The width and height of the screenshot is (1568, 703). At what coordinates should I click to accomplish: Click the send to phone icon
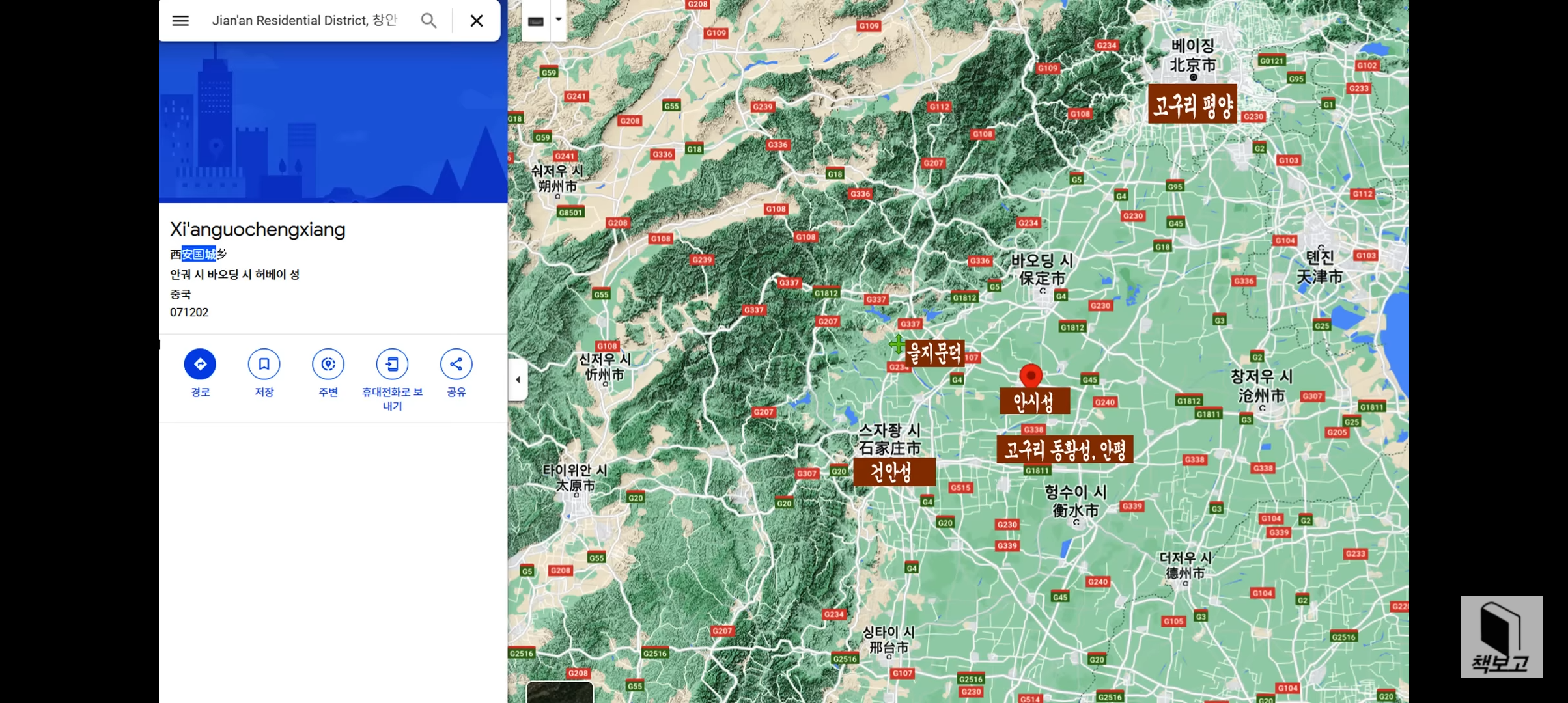(392, 364)
